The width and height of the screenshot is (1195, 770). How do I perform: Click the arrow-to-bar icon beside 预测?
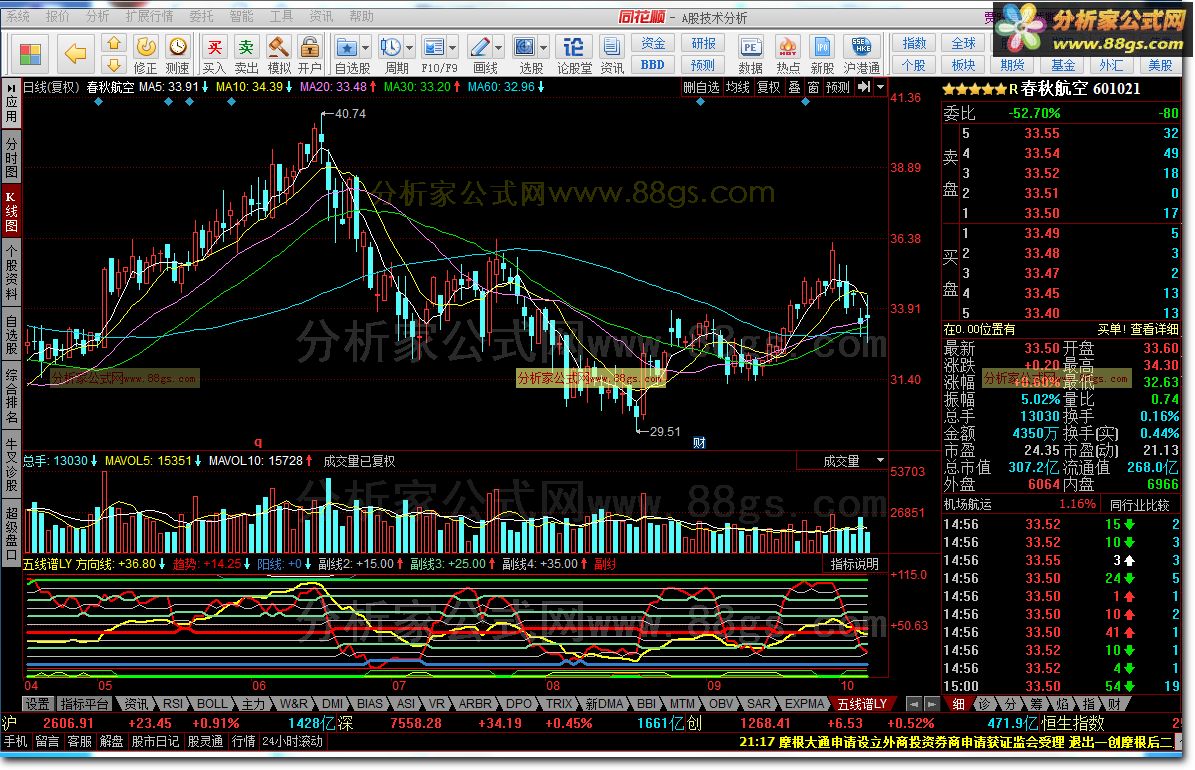pyautogui.click(x=863, y=87)
